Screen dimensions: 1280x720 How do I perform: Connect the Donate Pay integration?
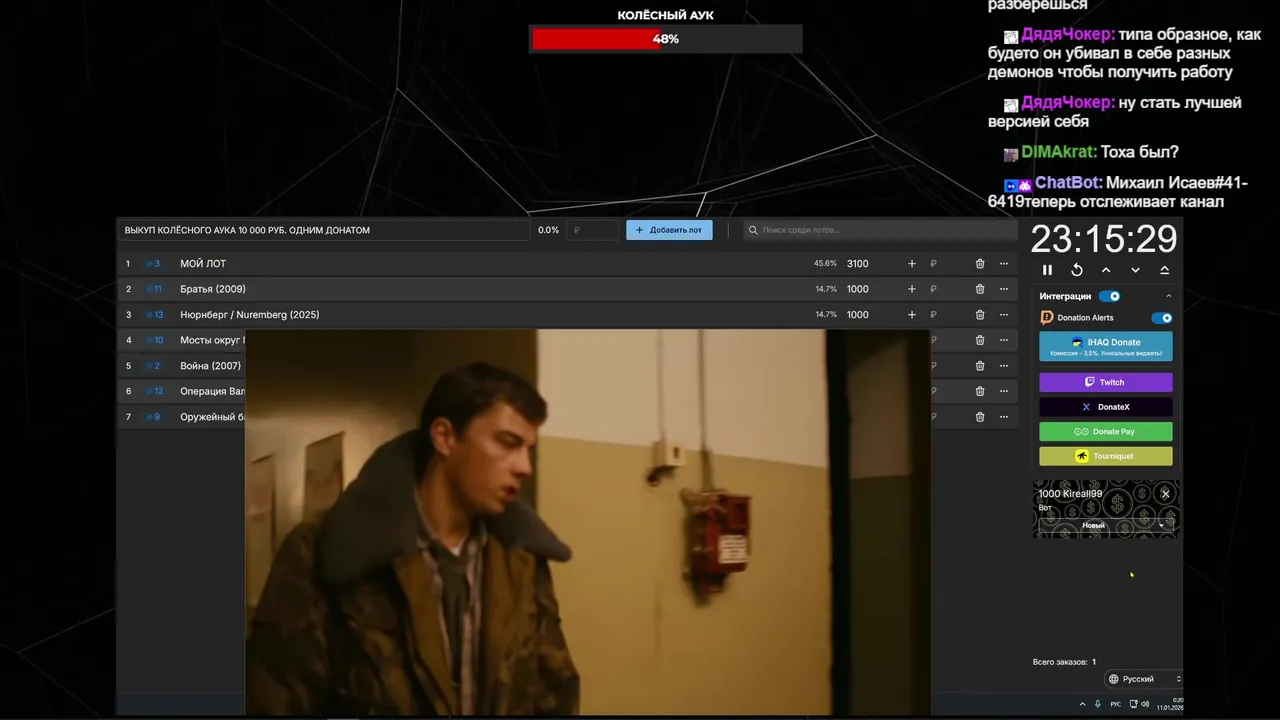tap(1106, 432)
